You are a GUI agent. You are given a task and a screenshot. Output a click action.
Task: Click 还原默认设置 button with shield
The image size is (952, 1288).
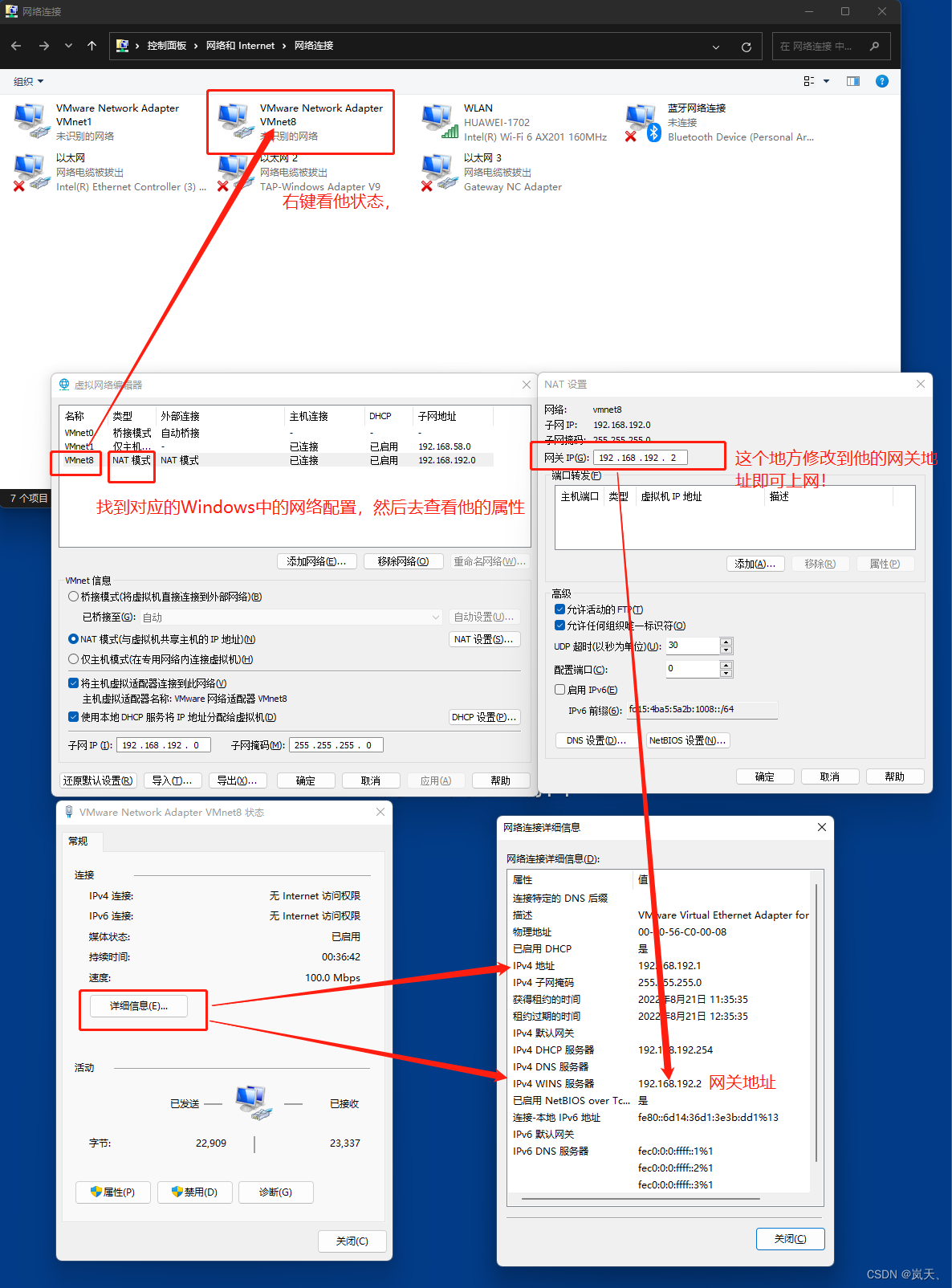tap(98, 781)
